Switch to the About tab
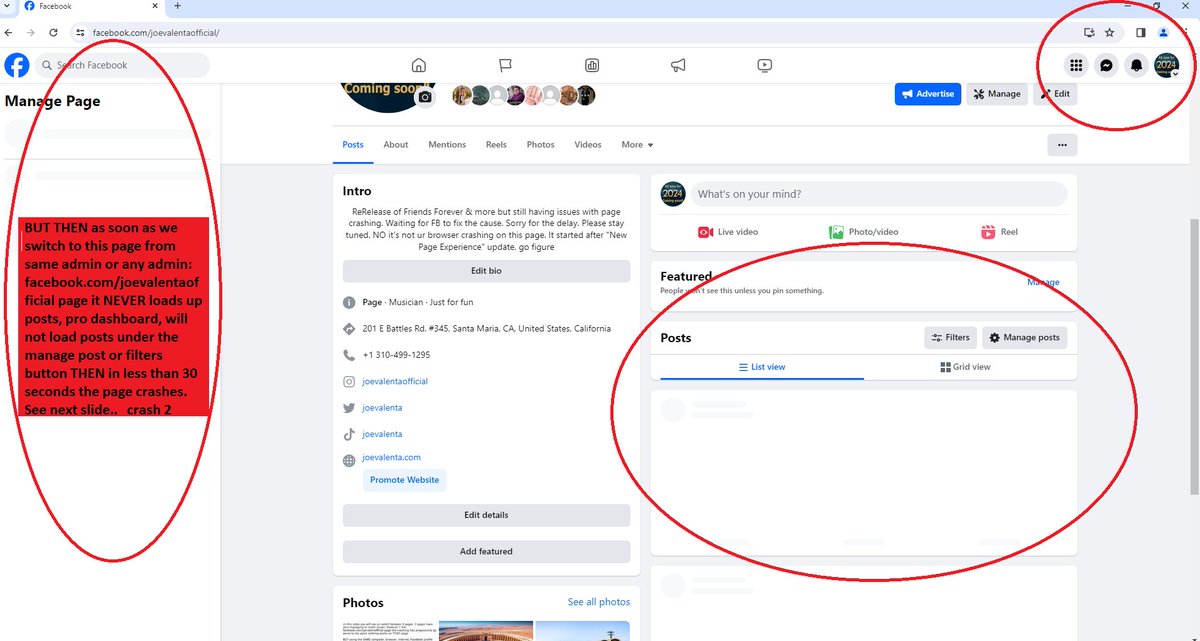Viewport: 1200px width, 641px height. [x=396, y=145]
